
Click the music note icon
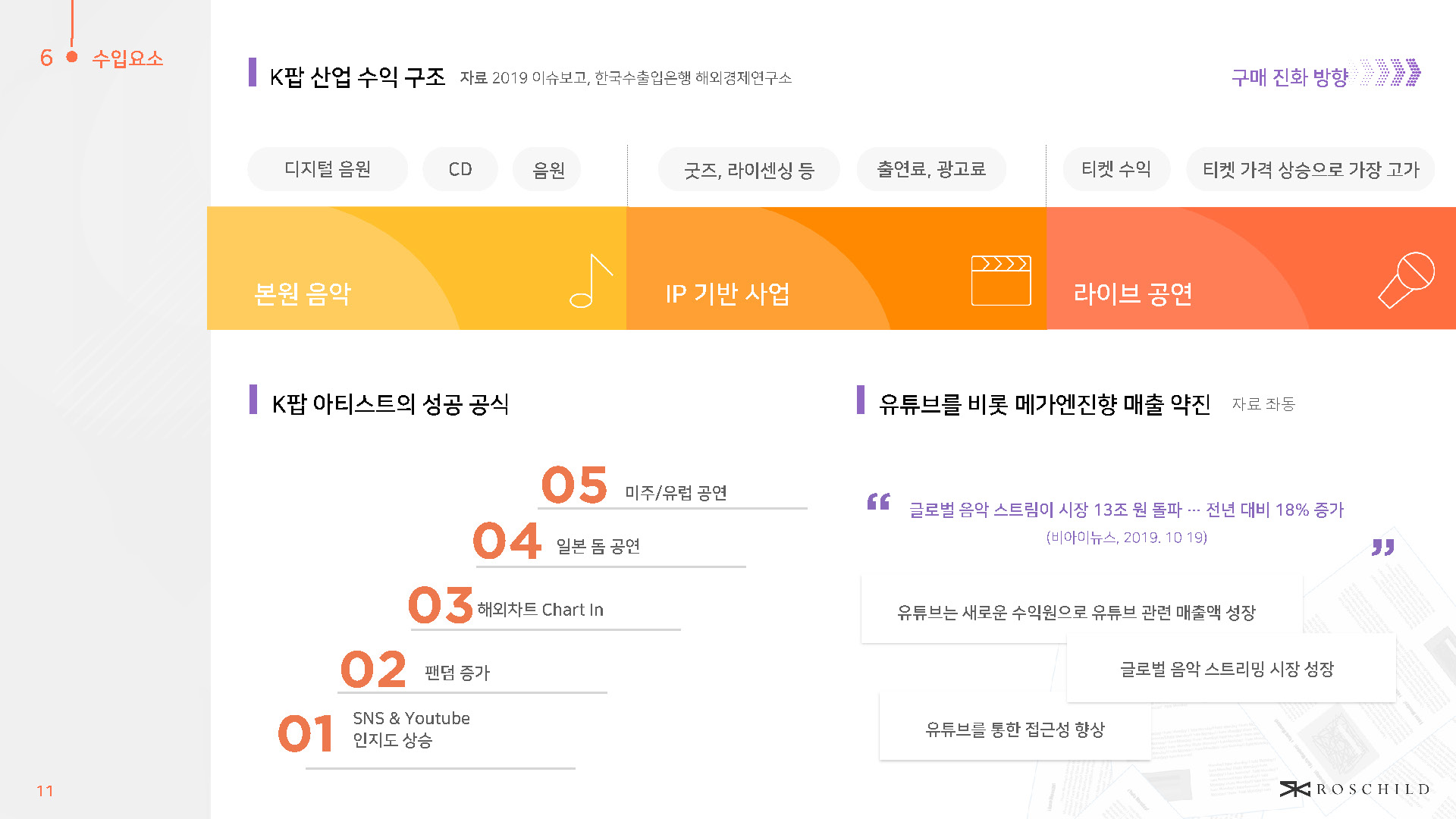[591, 281]
